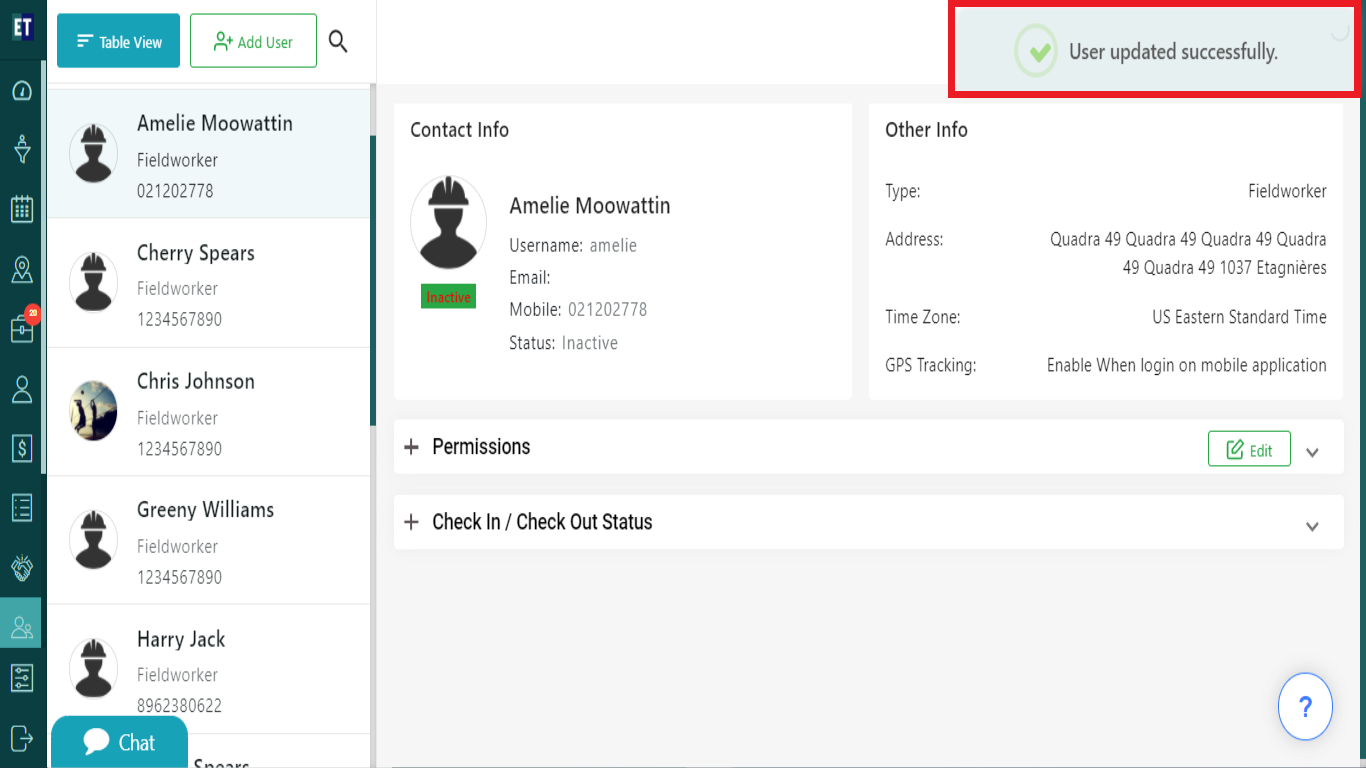Click the address value starting 'Quadra 49'

[1188, 254]
